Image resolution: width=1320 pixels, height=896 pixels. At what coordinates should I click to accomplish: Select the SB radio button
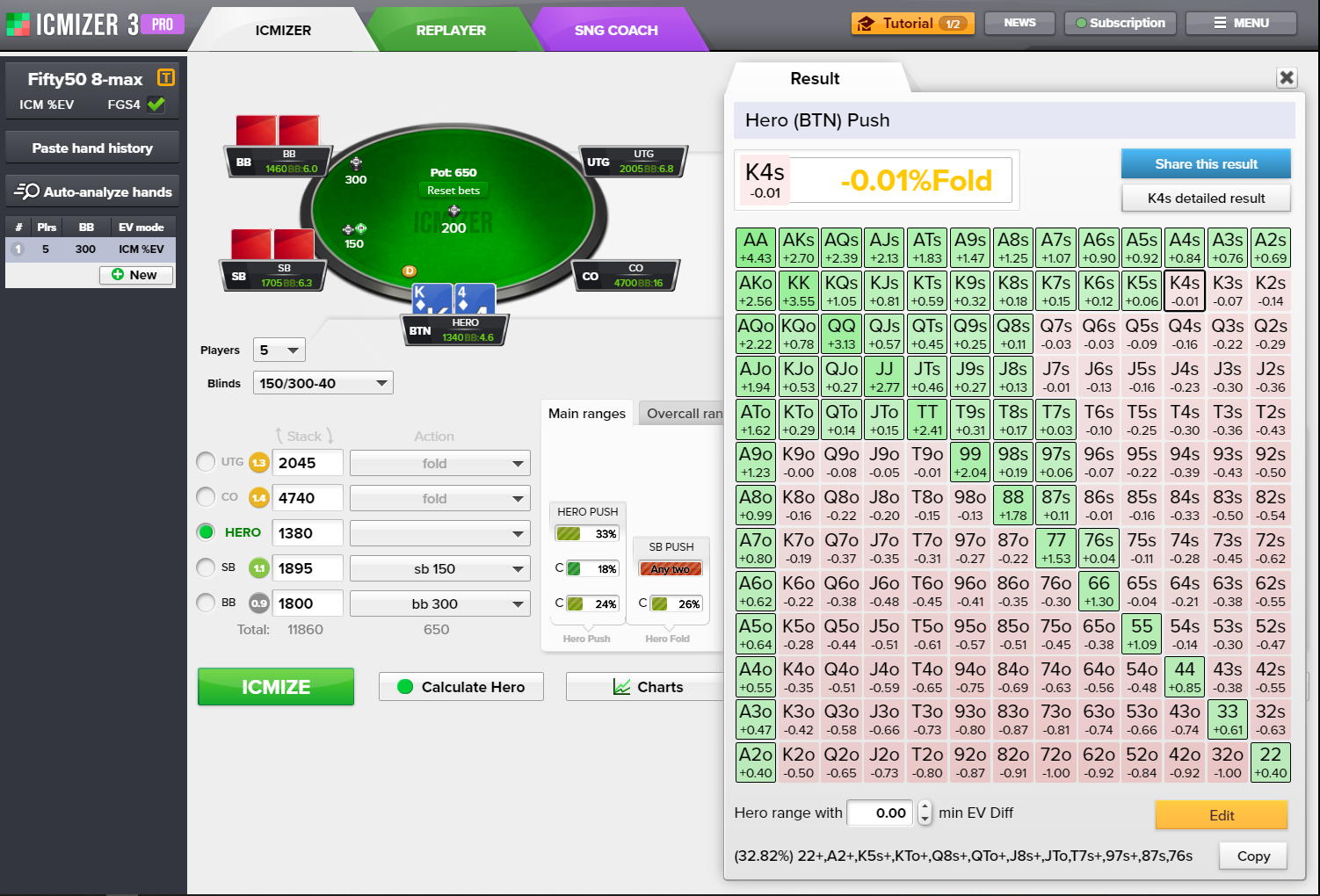tap(206, 567)
